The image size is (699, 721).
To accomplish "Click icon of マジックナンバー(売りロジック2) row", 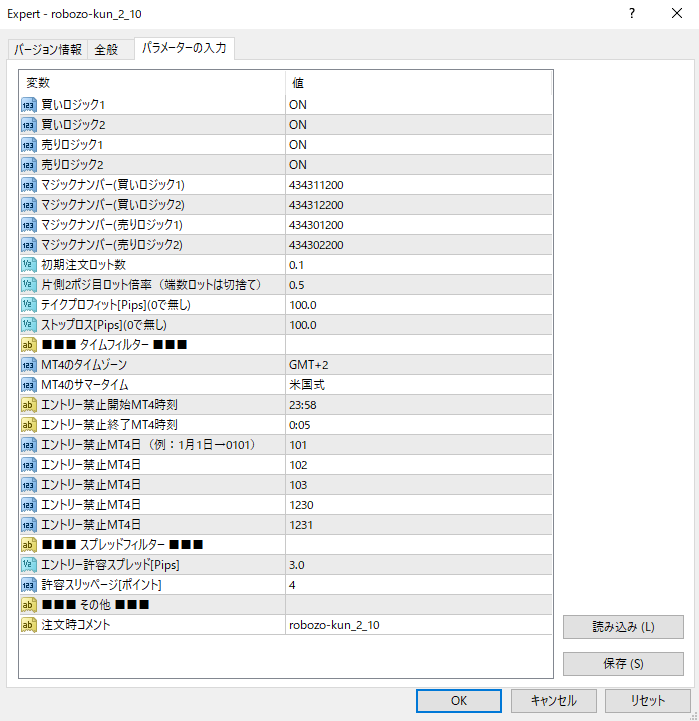I will (x=29, y=245).
